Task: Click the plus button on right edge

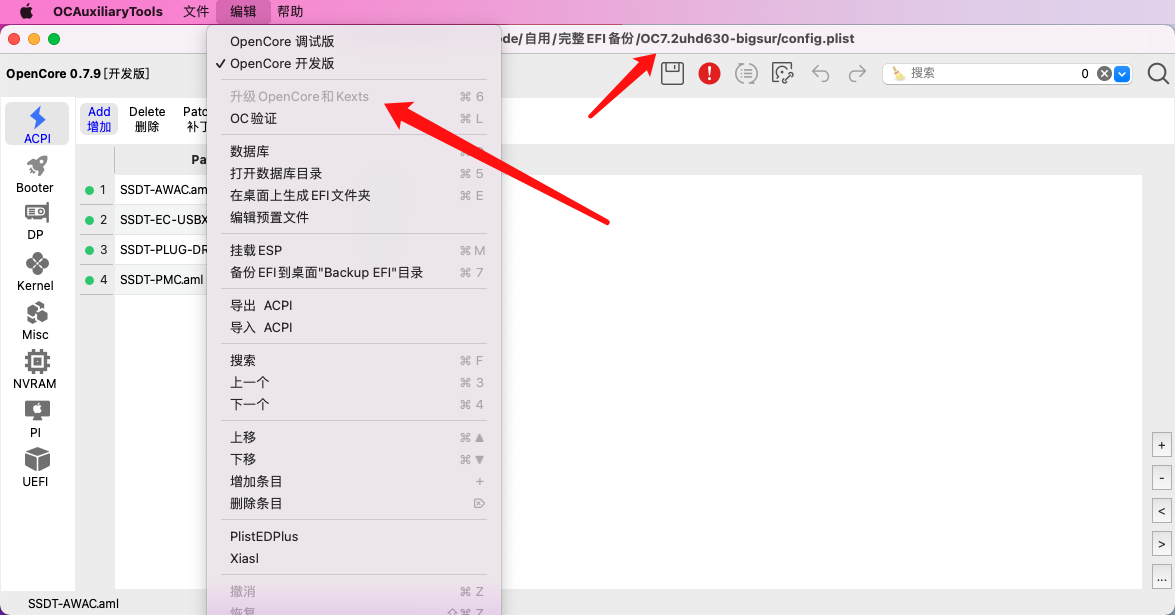Action: tap(1162, 445)
